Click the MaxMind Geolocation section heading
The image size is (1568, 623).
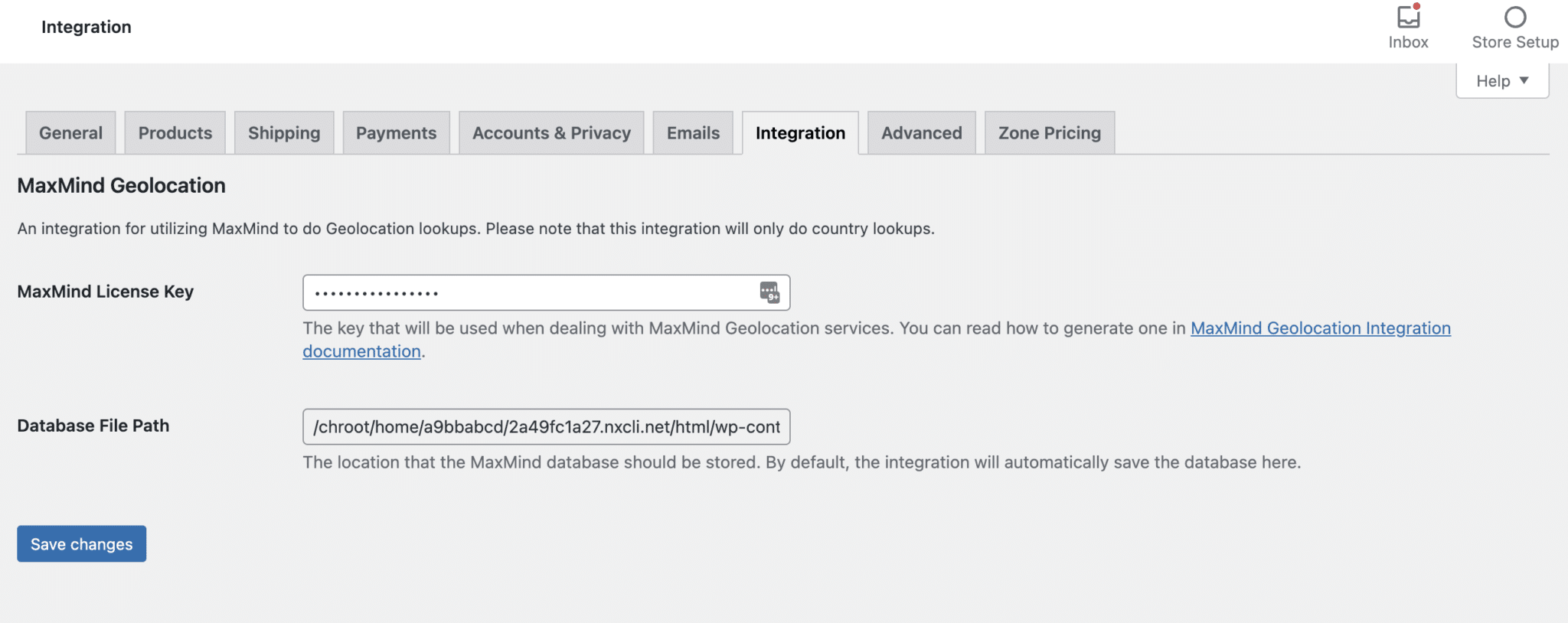tap(121, 185)
